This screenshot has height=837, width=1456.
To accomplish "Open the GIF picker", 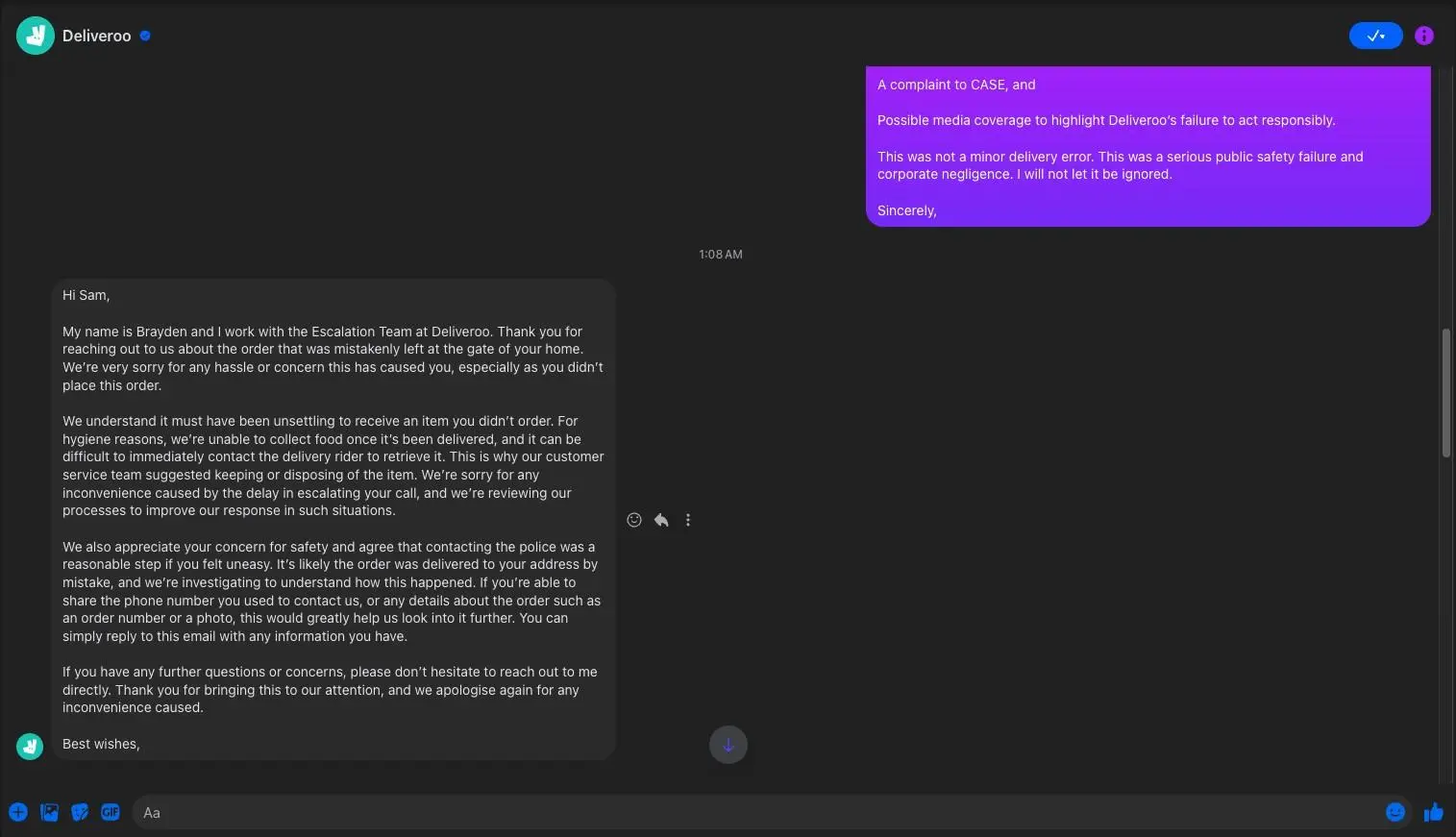I will tap(111, 812).
